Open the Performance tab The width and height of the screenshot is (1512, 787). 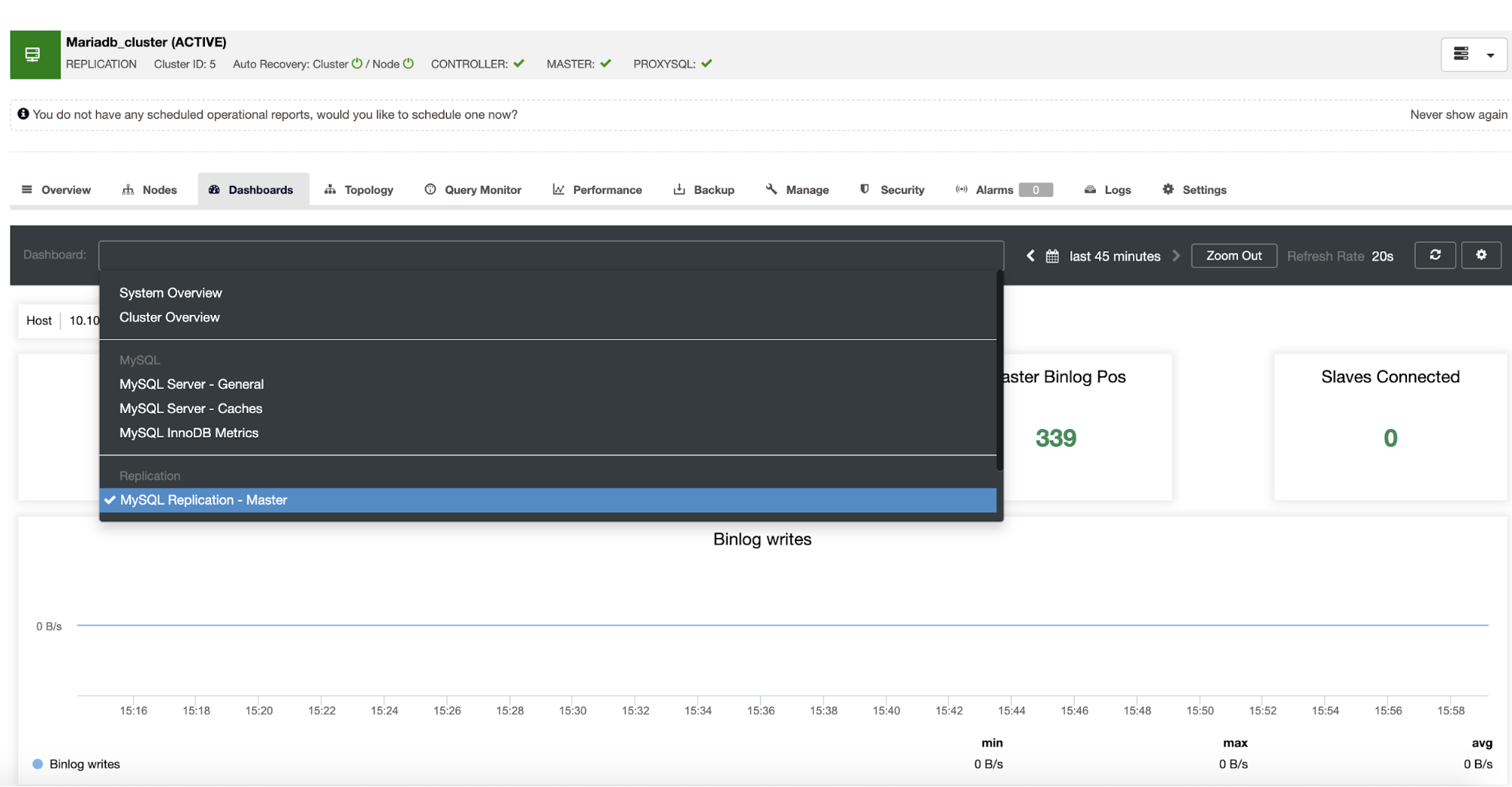(598, 190)
